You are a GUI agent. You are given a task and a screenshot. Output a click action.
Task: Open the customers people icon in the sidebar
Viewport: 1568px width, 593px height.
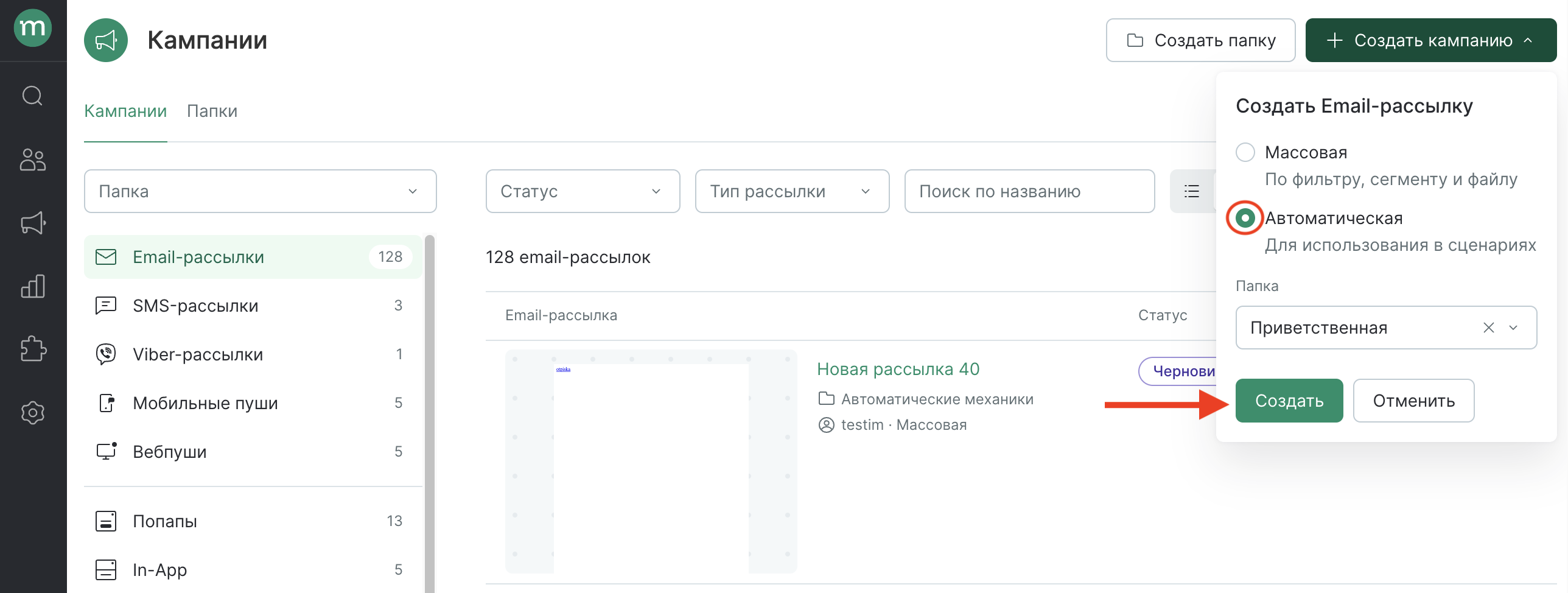point(33,160)
